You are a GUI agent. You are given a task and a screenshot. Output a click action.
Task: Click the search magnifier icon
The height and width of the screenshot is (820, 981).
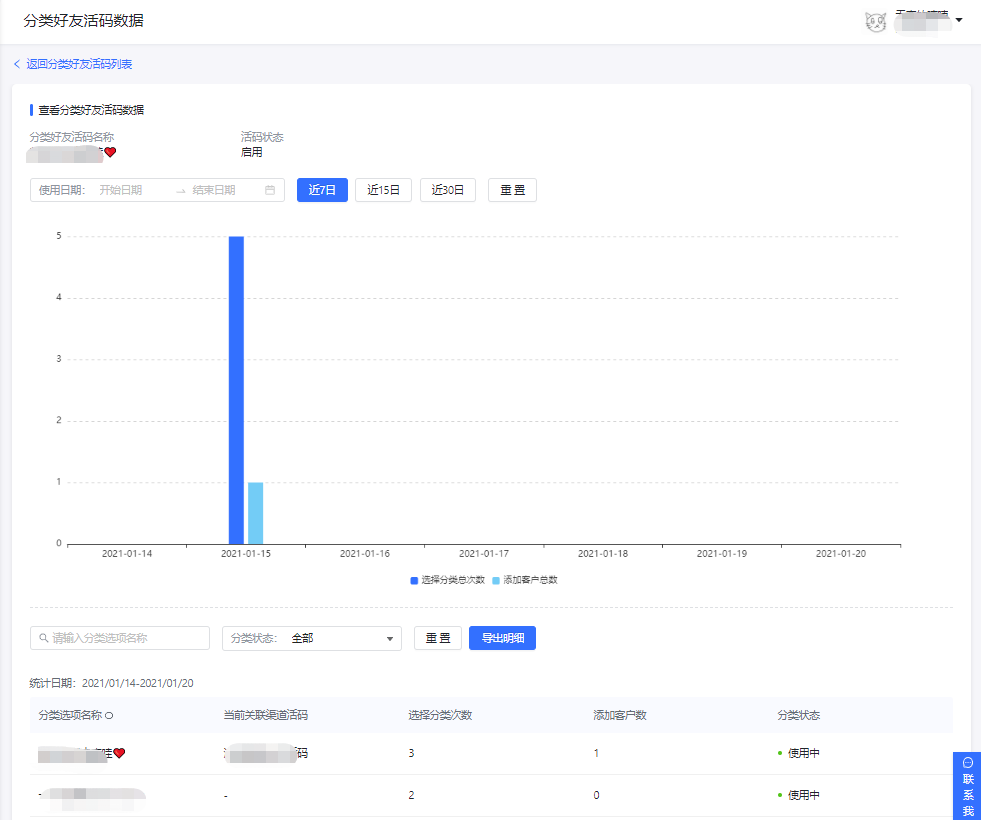(43, 638)
